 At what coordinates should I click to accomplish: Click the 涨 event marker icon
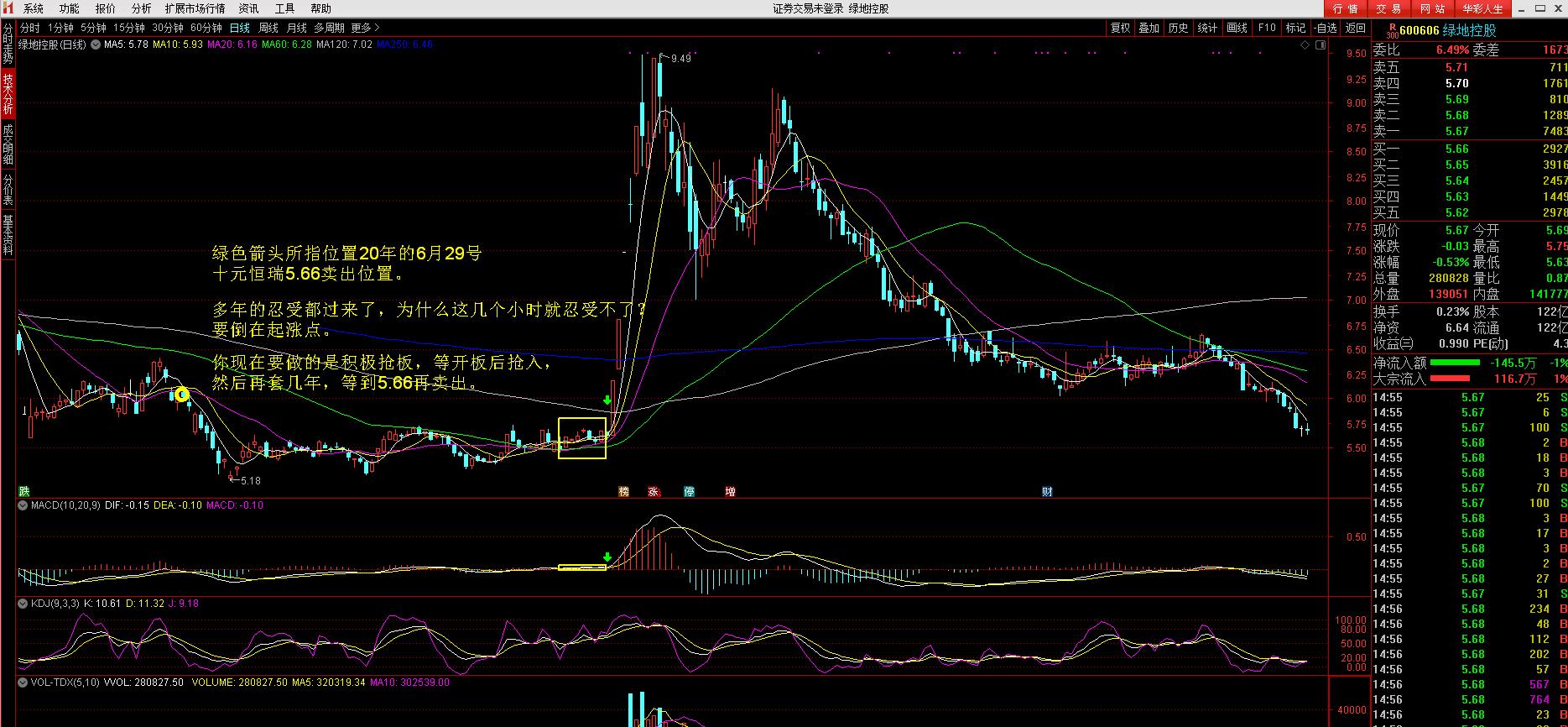click(x=654, y=492)
